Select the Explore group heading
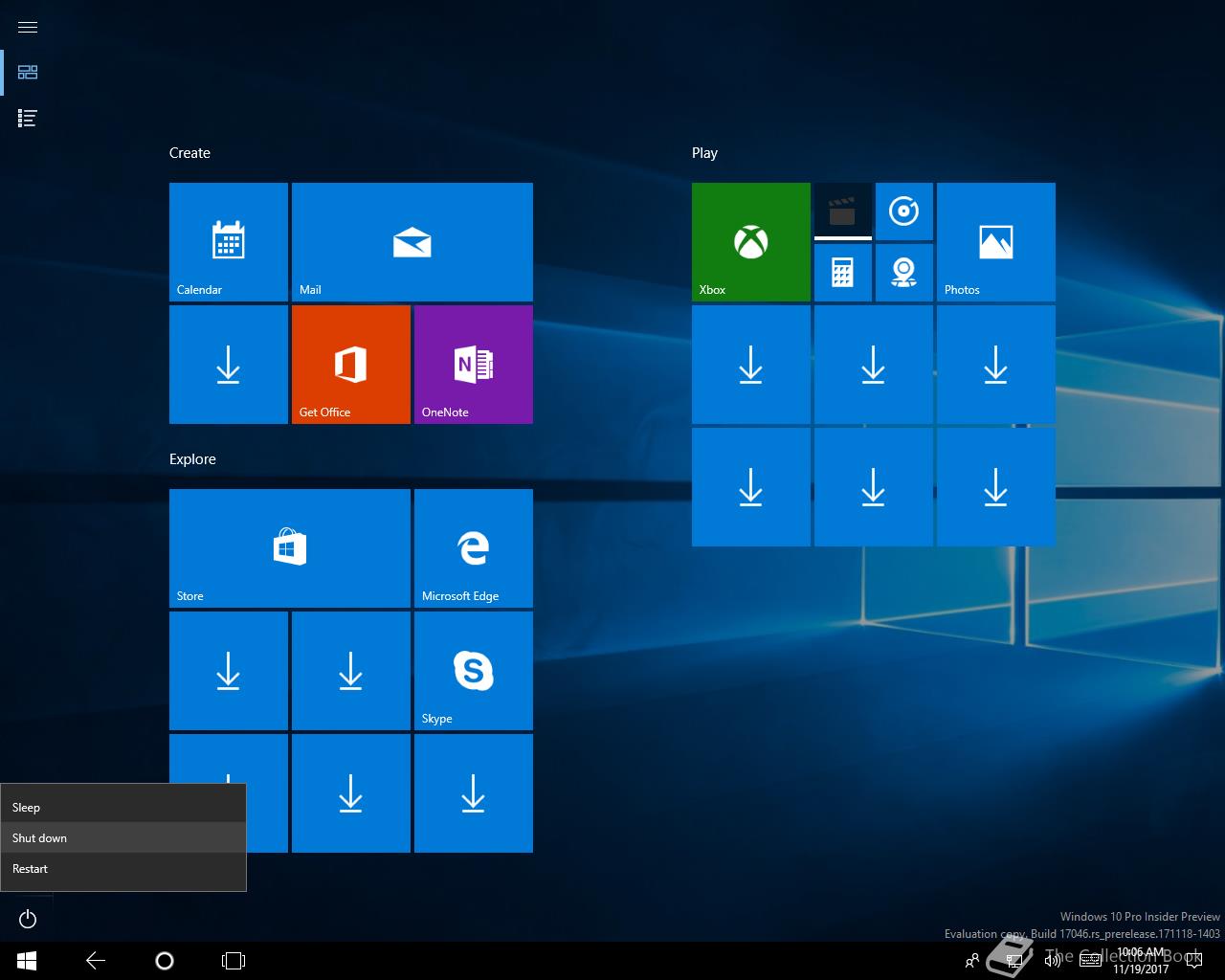This screenshot has height=980, width=1225. coord(192,459)
